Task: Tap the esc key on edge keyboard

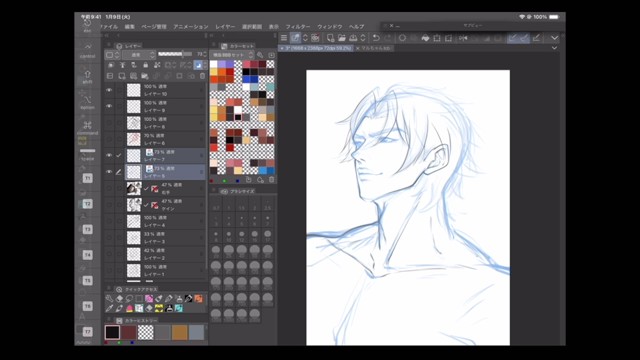Action: [x=87, y=24]
